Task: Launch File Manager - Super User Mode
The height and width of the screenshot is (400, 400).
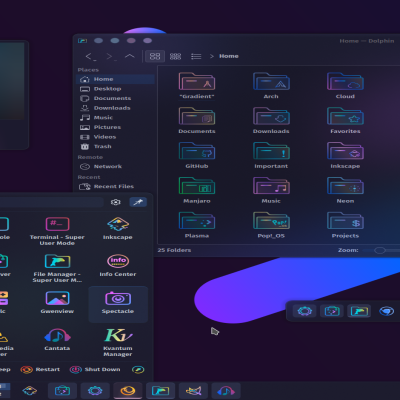Action: (57, 268)
